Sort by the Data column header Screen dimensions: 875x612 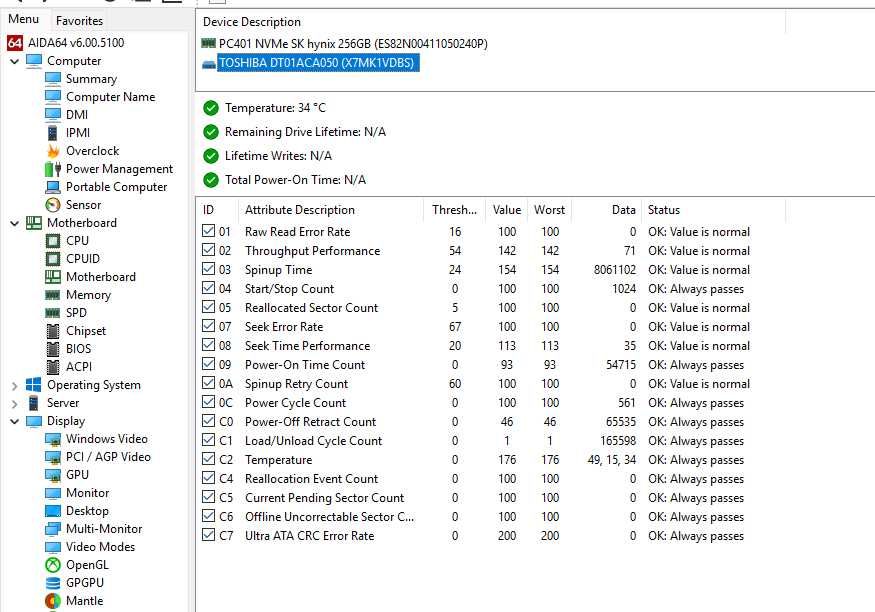tap(606, 210)
